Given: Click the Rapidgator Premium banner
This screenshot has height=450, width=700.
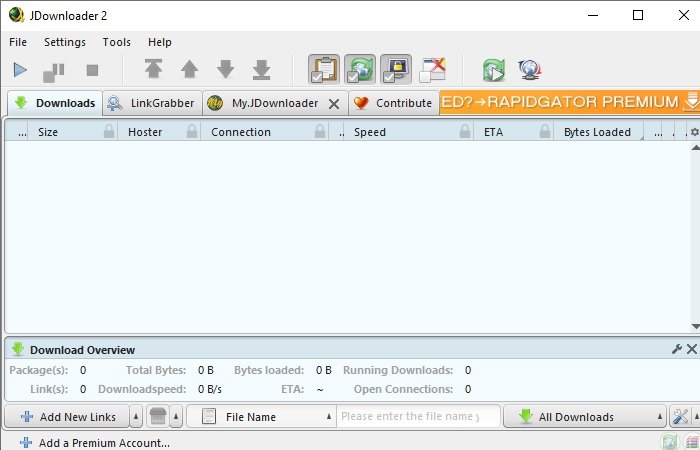Looking at the screenshot, I should 570,102.
